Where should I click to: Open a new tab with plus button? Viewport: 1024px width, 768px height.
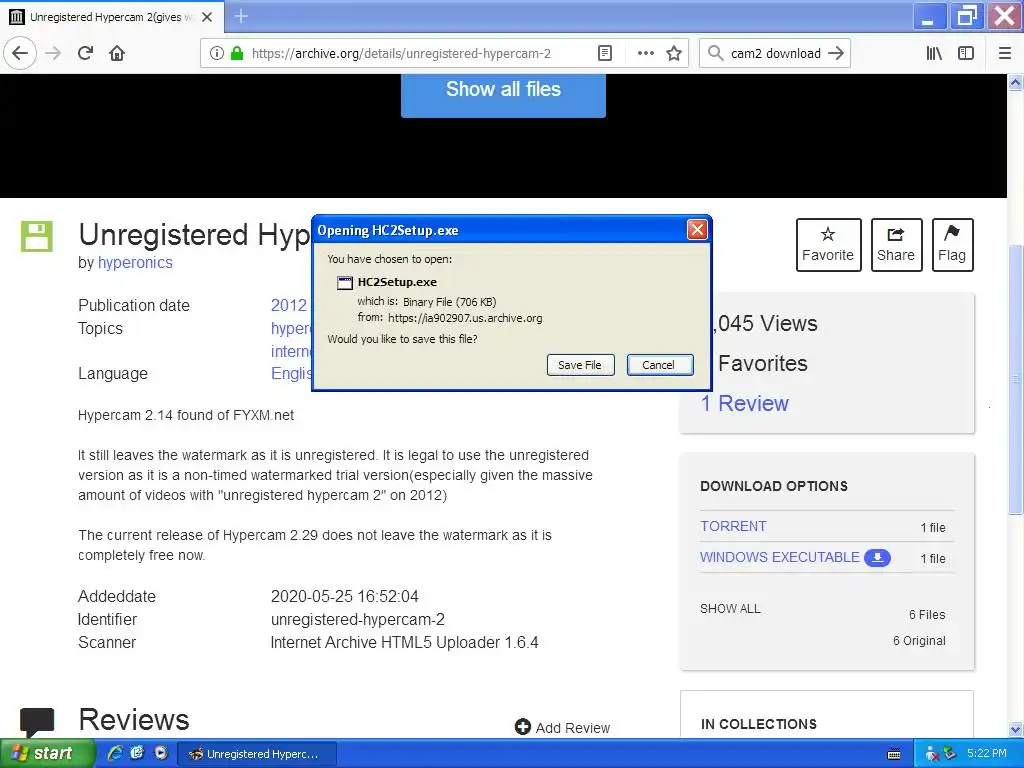pyautogui.click(x=241, y=16)
